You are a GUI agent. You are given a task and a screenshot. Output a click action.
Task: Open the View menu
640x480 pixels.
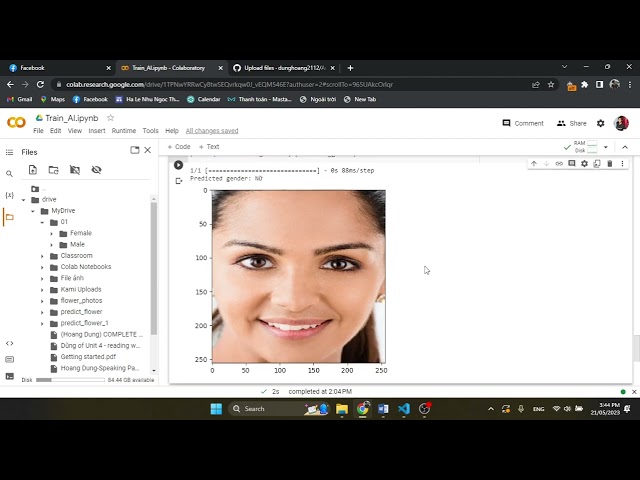75,131
